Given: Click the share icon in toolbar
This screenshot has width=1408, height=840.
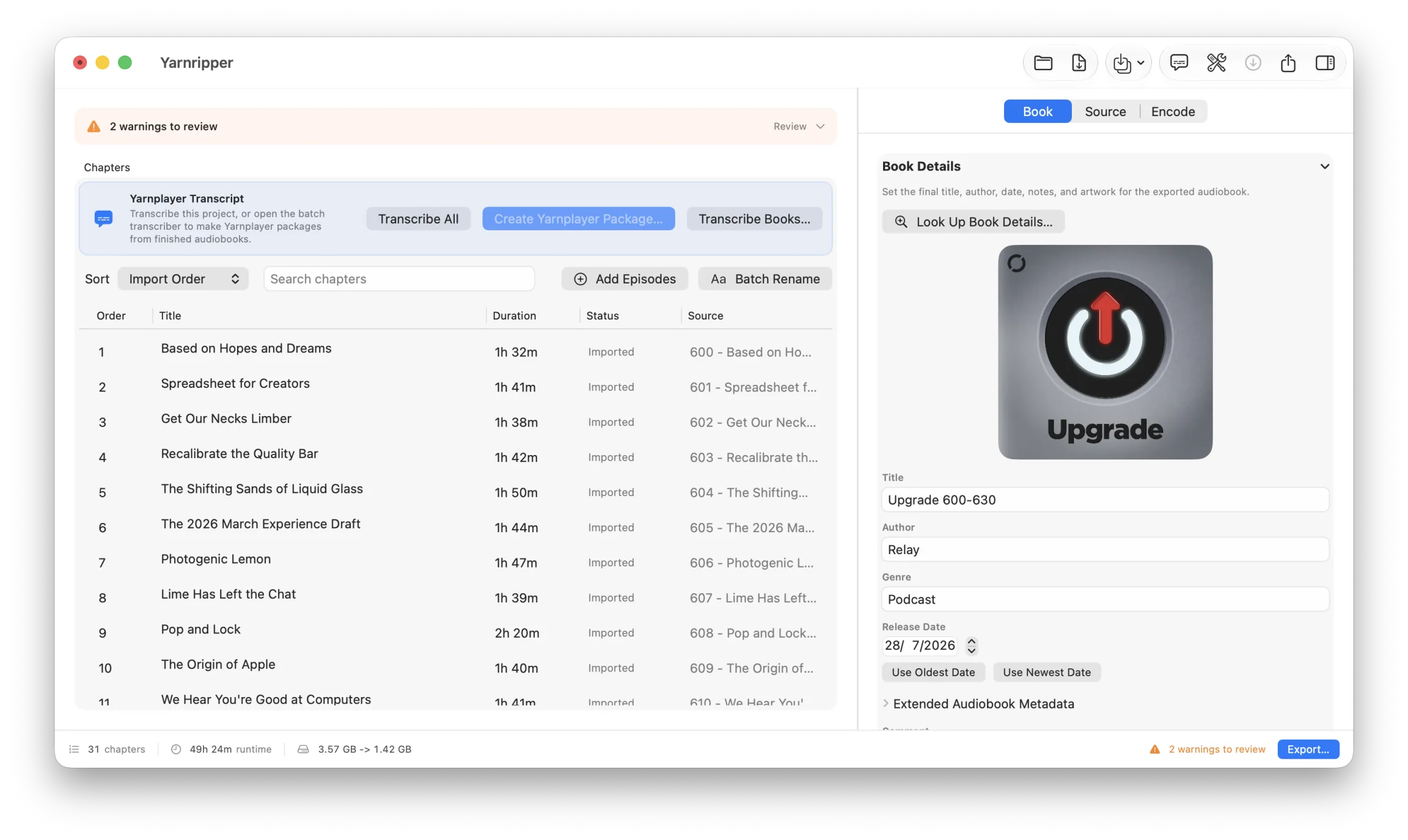Looking at the screenshot, I should click(1288, 62).
